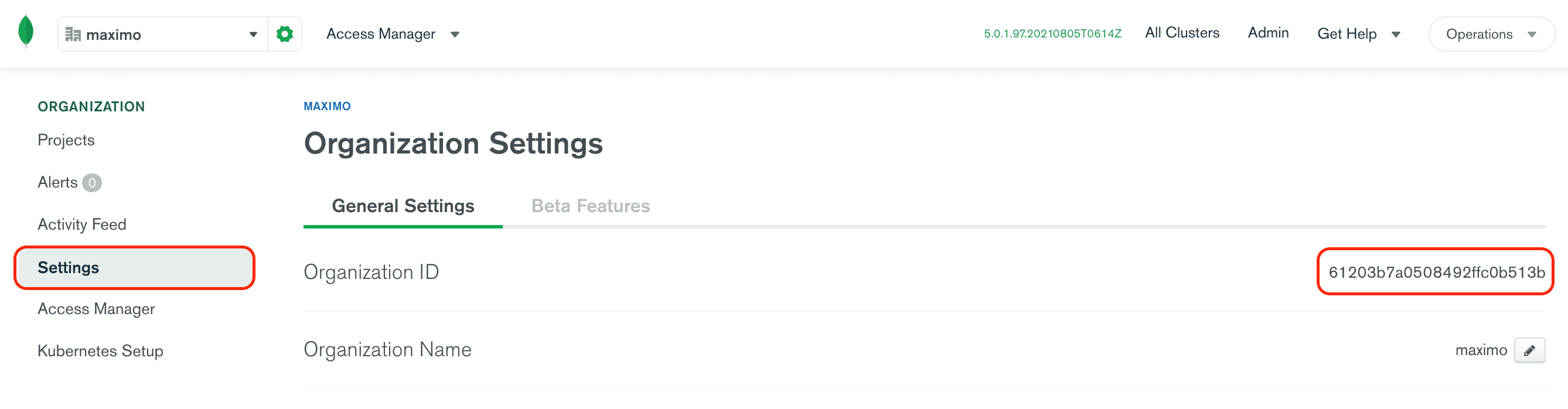Go to the Admin page
The height and width of the screenshot is (409, 1568).
pyautogui.click(x=1268, y=33)
